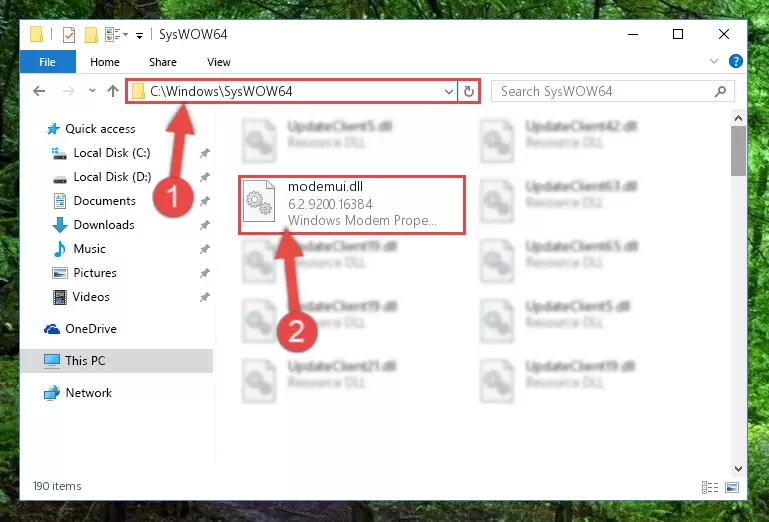Go back with the back arrow
The width and height of the screenshot is (769, 522).
point(39,91)
